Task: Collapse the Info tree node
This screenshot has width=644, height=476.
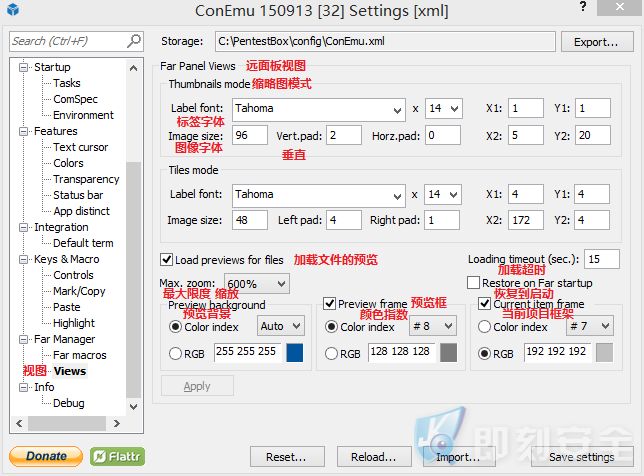Action: click(24, 387)
